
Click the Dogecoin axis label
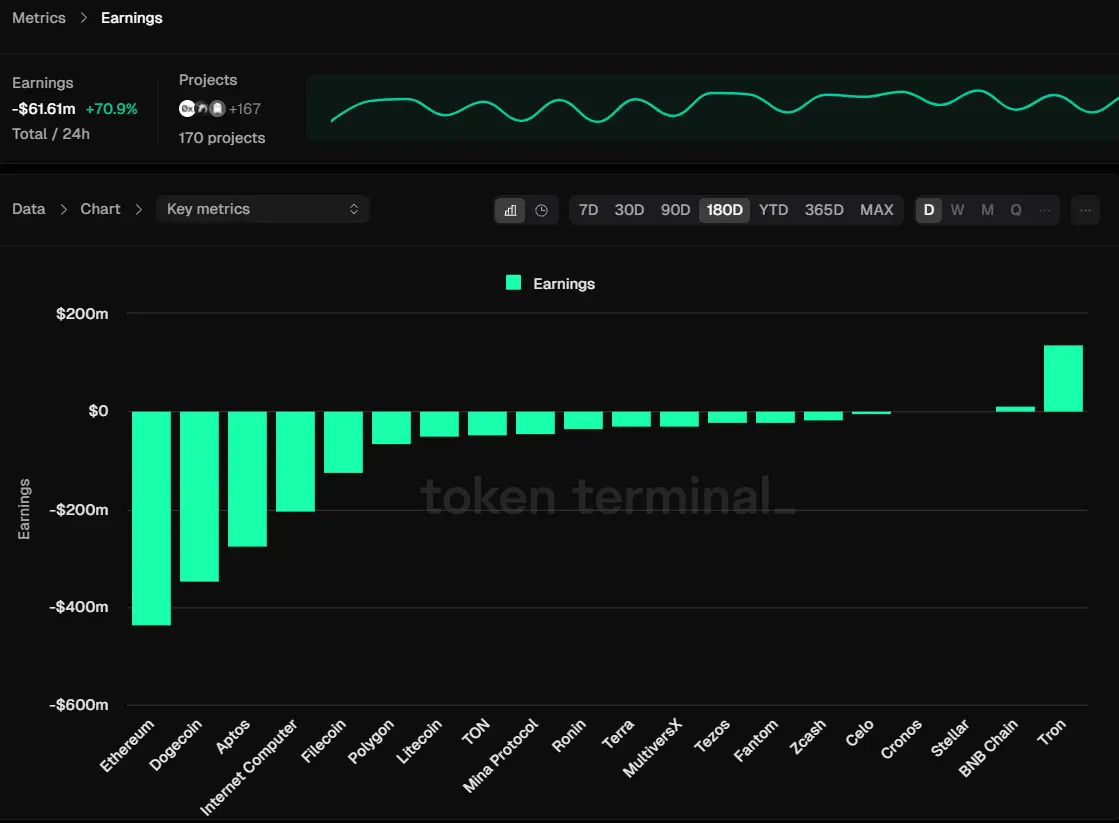[176, 744]
